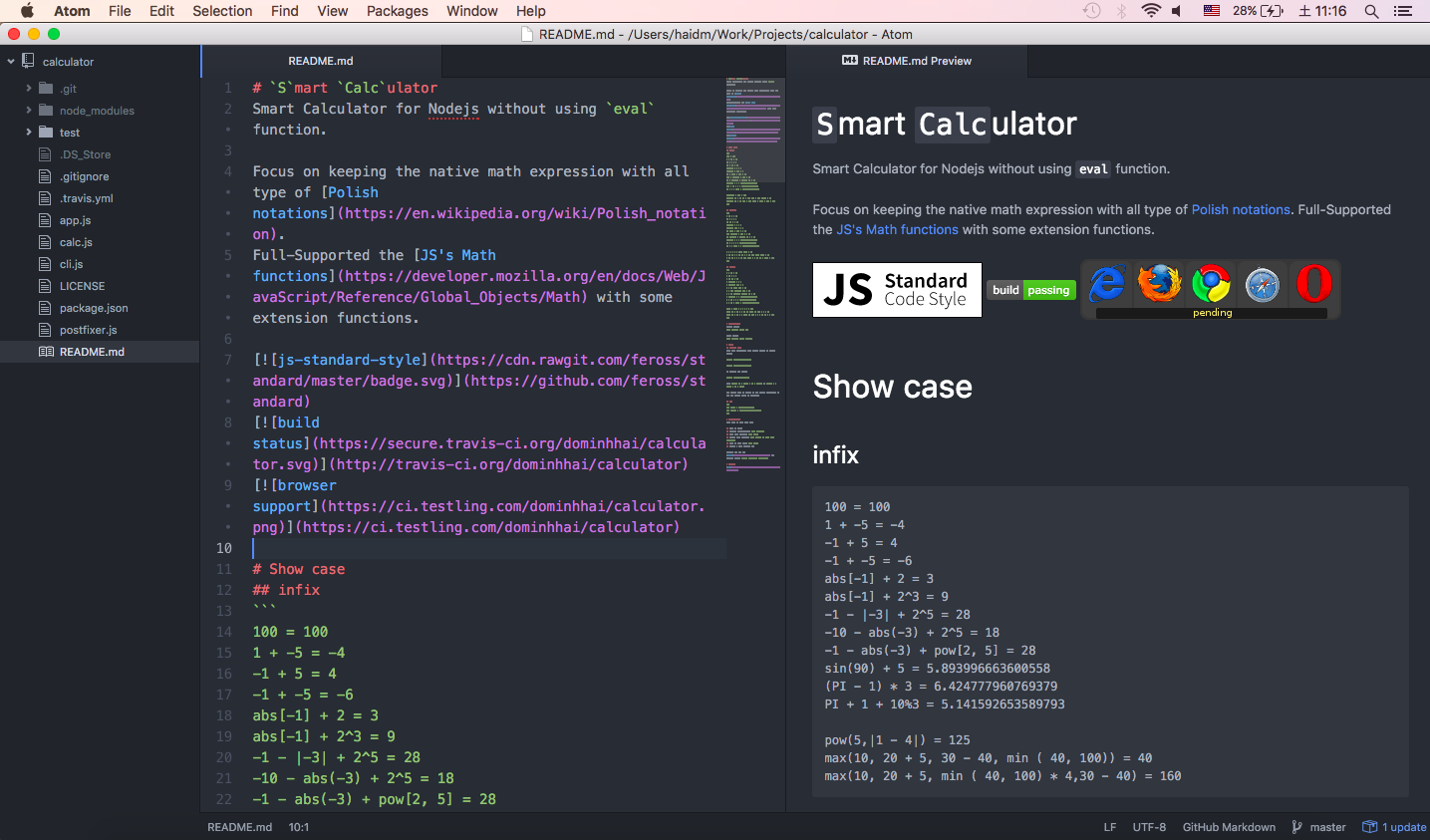The image size is (1430, 840).
Task: Switch to the README.md editor tab
Action: 321,61
